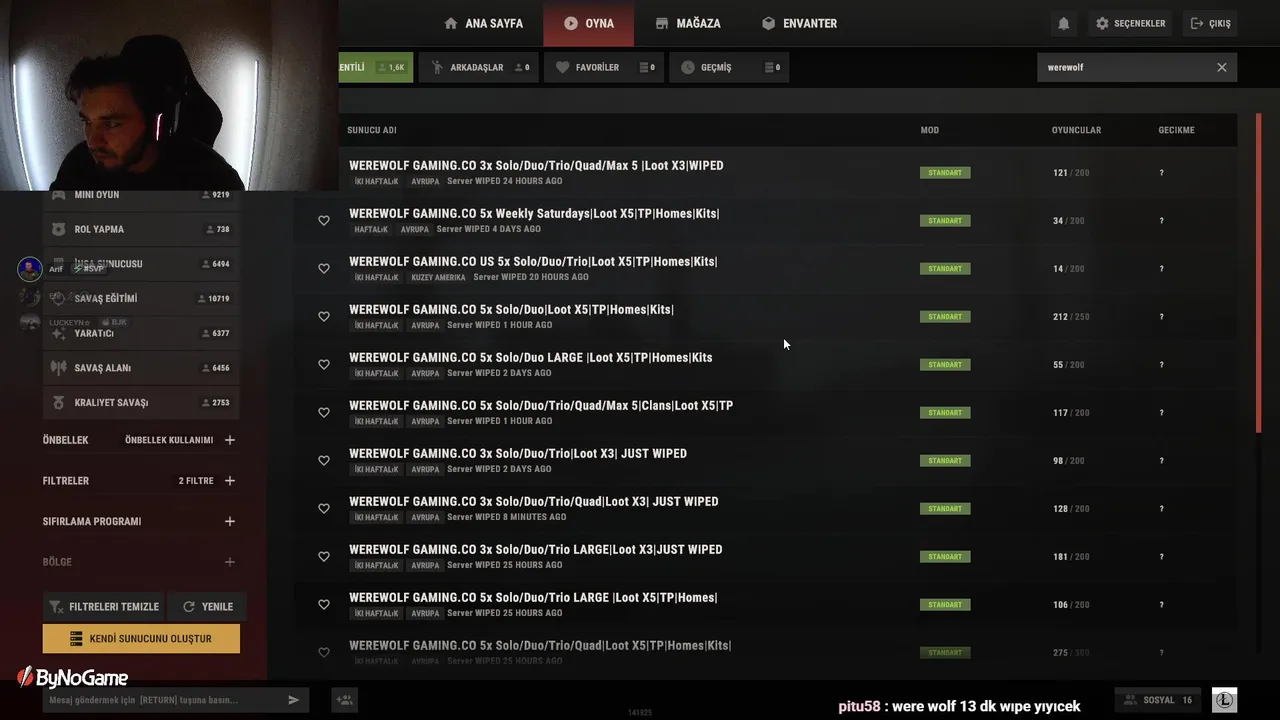Select the FAVORİLER server tab
Screen dimensions: 1280x720
point(604,67)
